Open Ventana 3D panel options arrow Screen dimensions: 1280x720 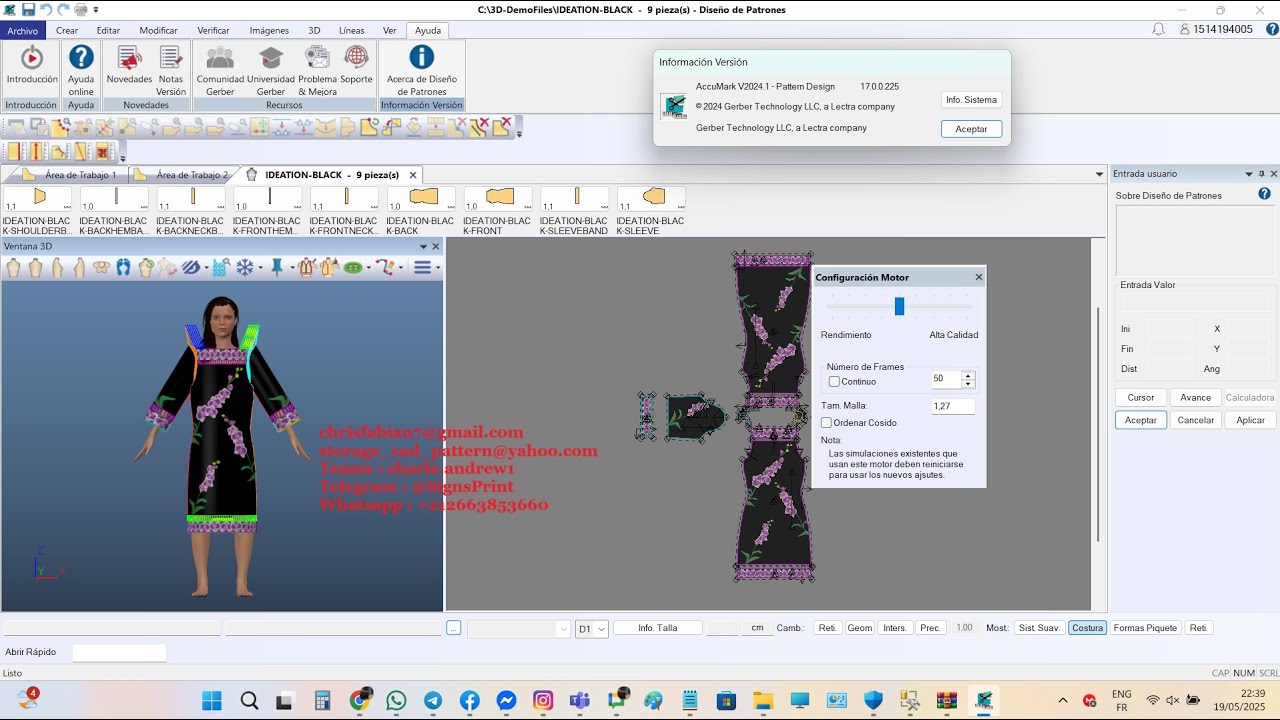pyautogui.click(x=423, y=246)
